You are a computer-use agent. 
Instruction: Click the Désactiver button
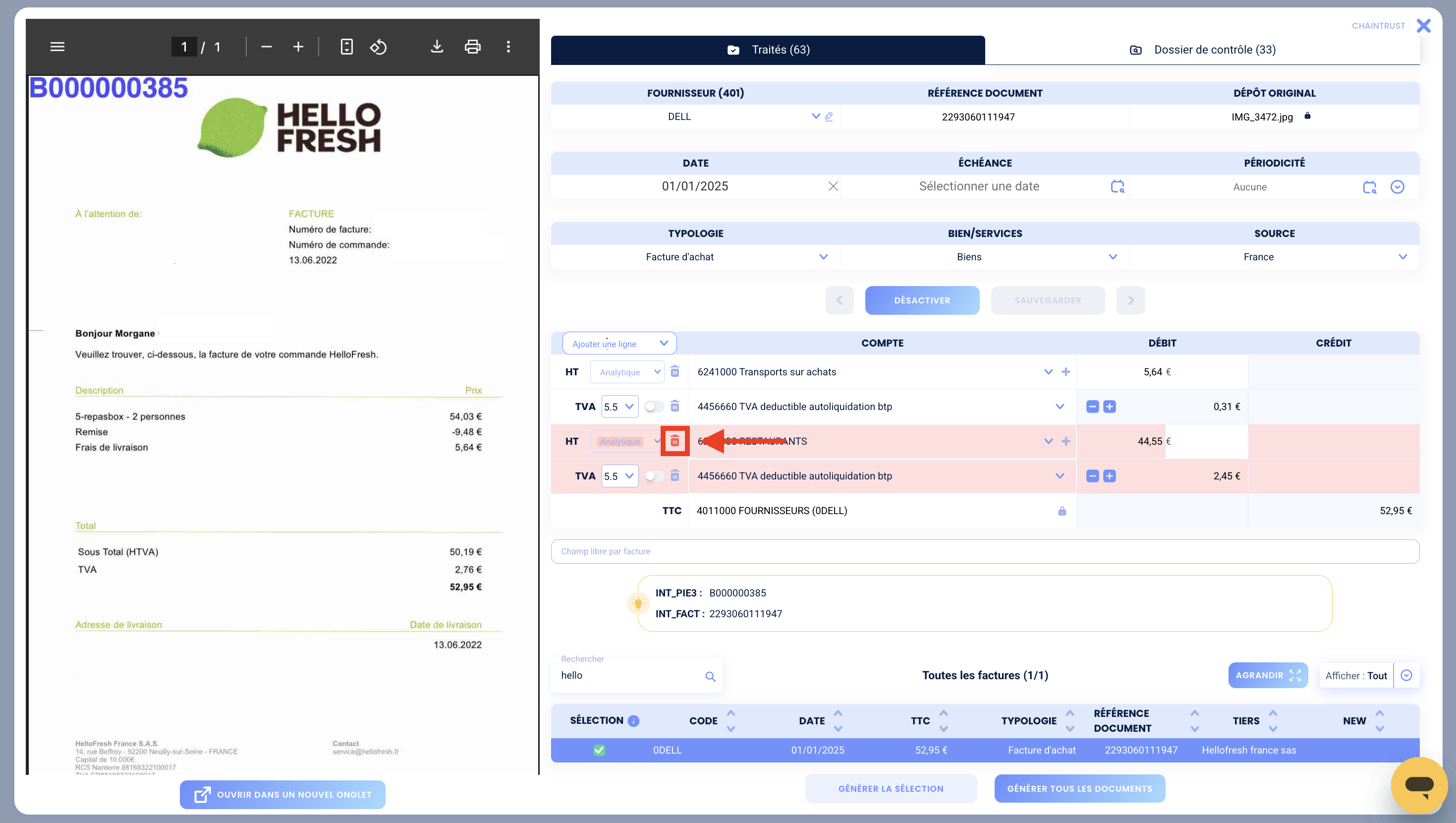pos(921,300)
